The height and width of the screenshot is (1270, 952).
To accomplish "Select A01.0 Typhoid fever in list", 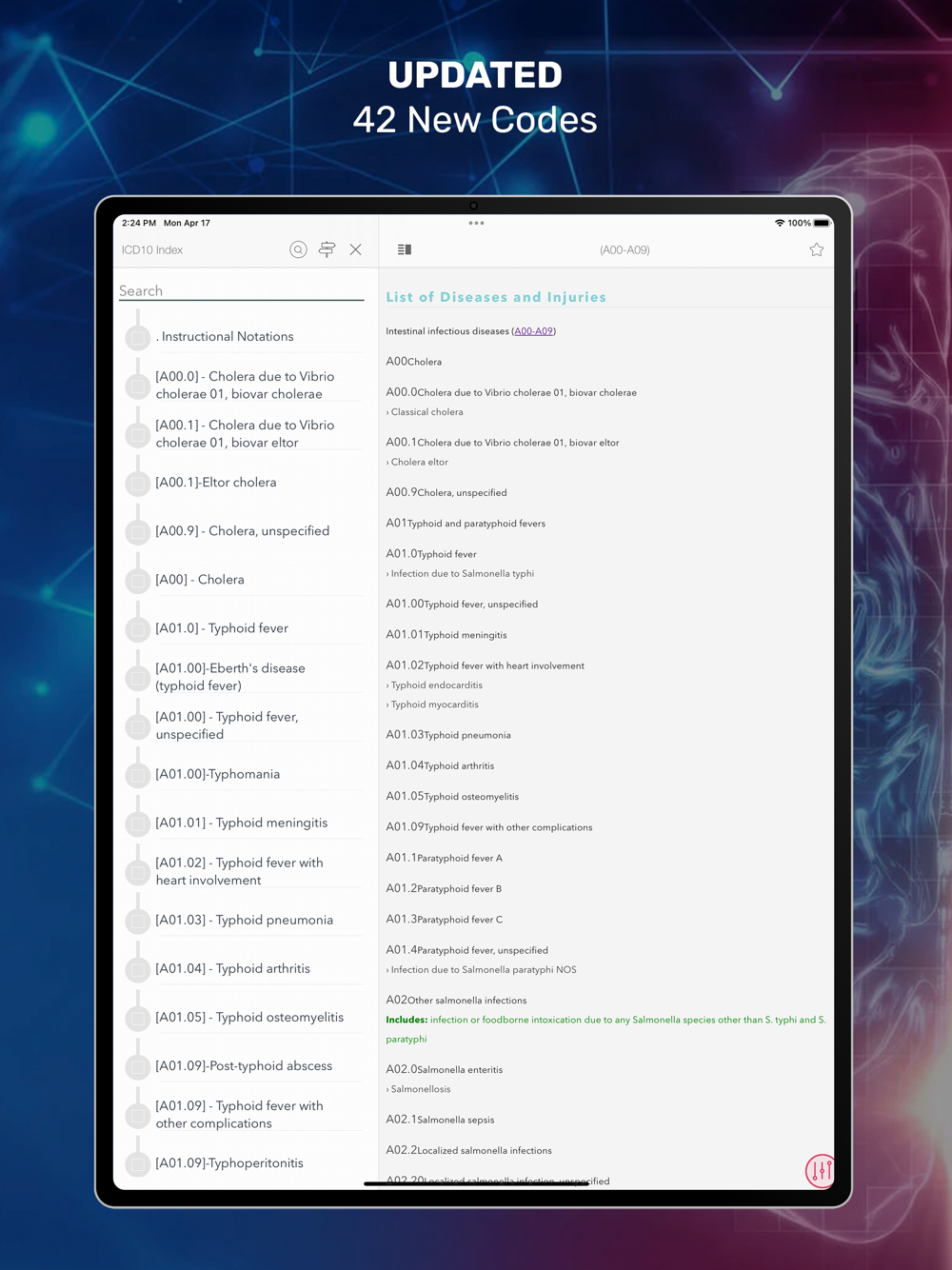I will (x=431, y=553).
